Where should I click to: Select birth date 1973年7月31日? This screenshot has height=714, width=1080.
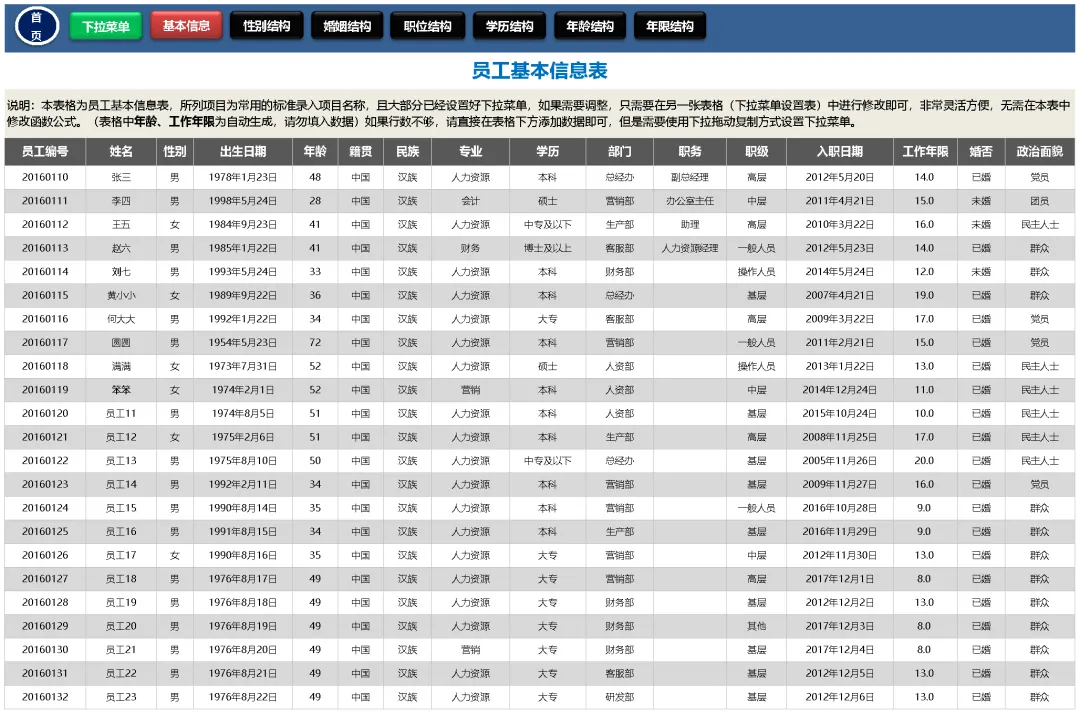243,366
